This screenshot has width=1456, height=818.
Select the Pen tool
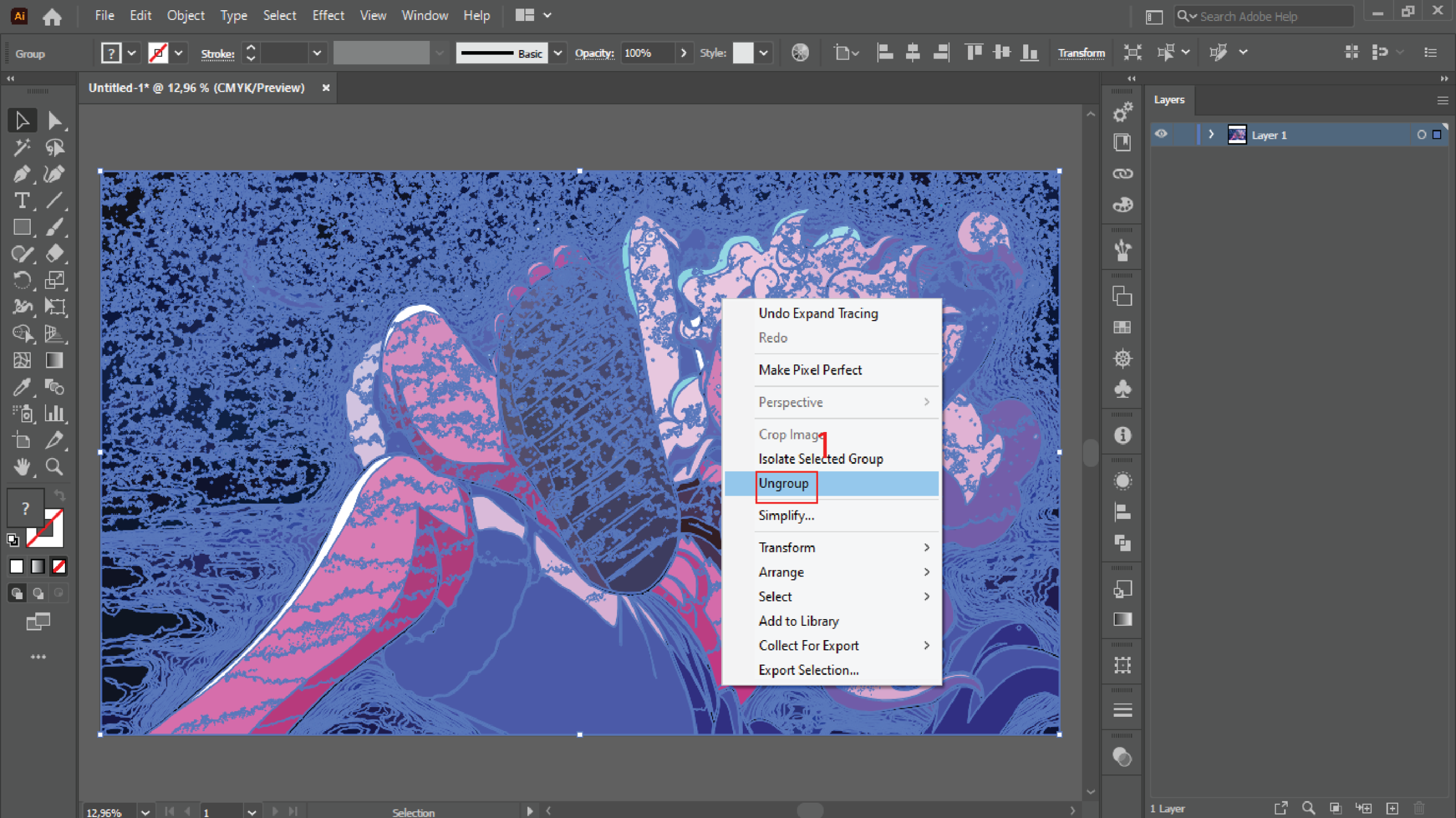pyautogui.click(x=22, y=173)
